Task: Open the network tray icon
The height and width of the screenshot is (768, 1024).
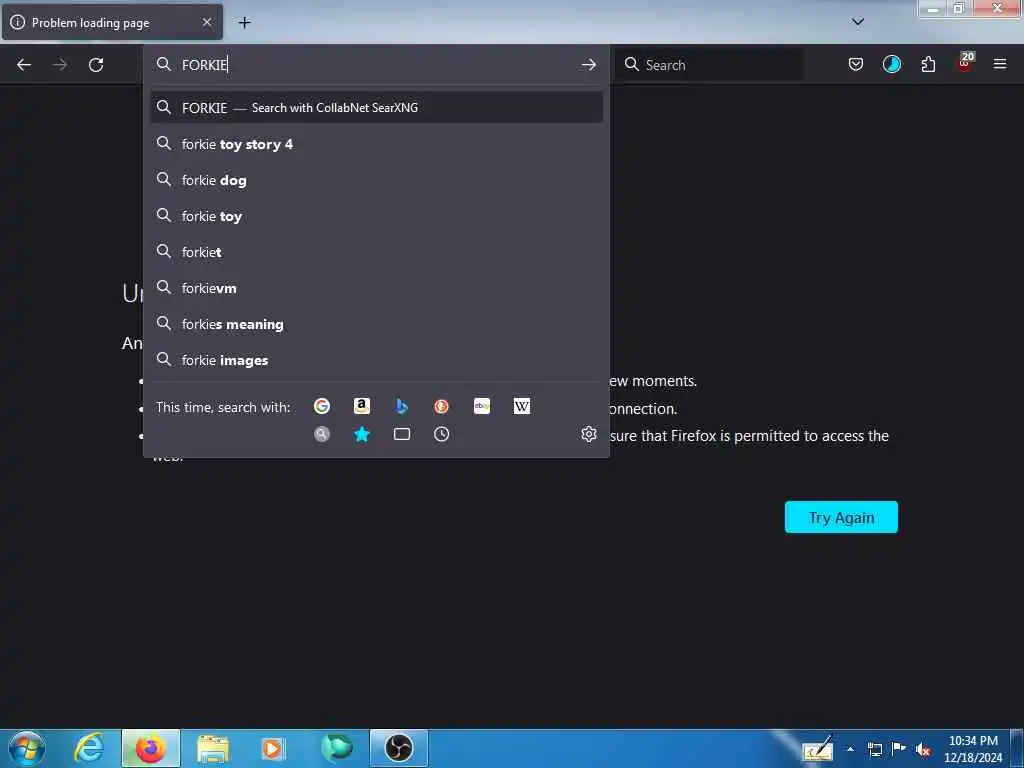Action: [x=875, y=750]
